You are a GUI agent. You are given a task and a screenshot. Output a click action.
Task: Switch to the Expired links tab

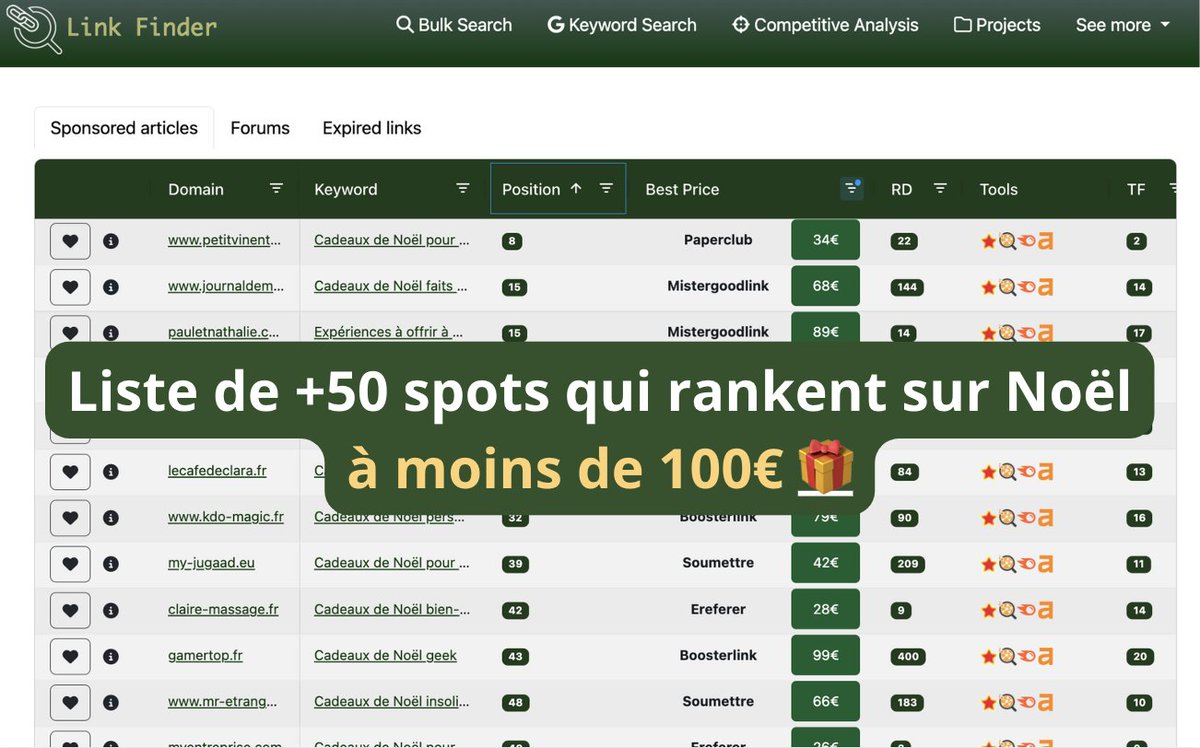[372, 128]
